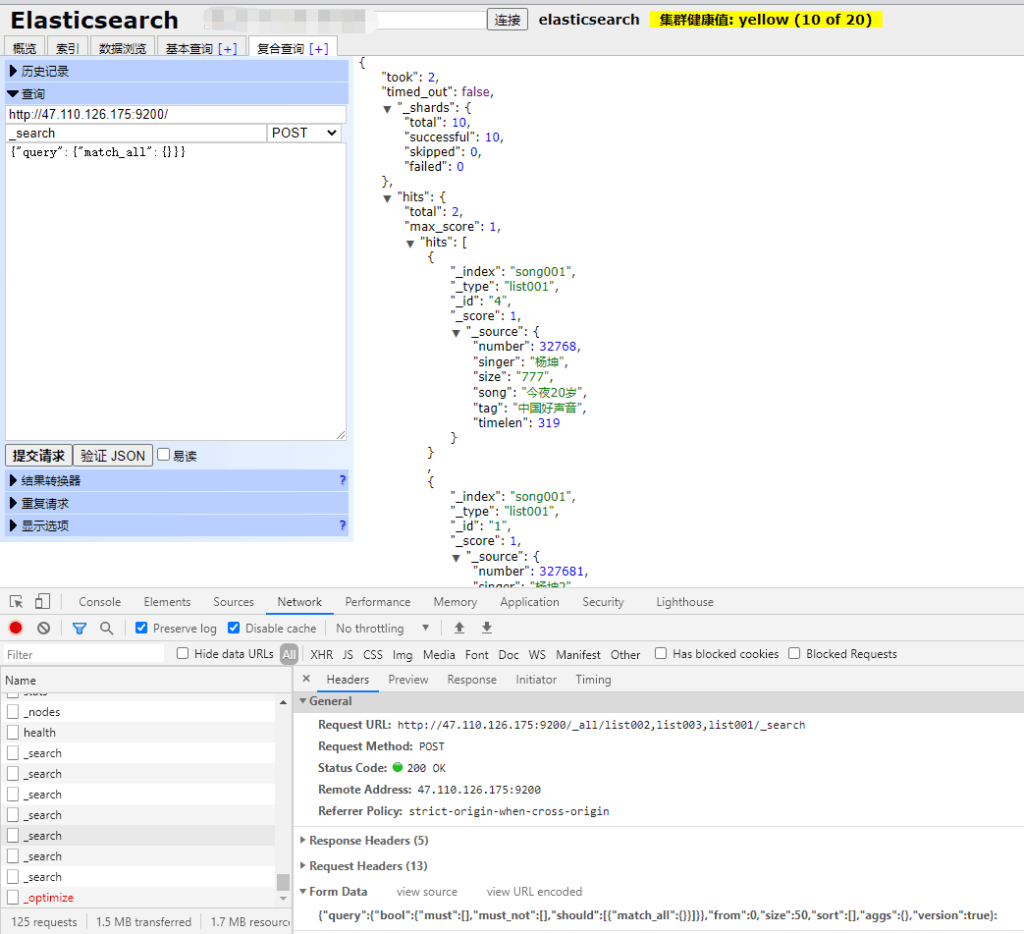This screenshot has width=1024, height=934.
Task: Click the view source link under Form Data
Action: pyautogui.click(x=427, y=891)
